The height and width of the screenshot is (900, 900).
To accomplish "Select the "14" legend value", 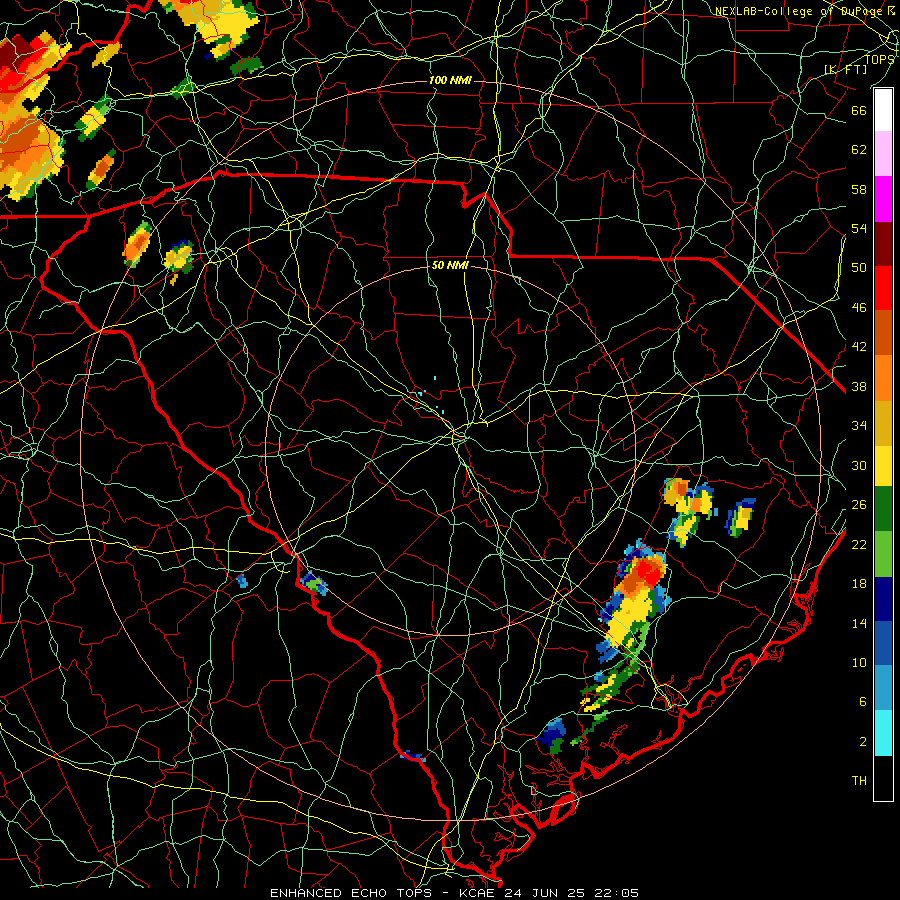I will coord(859,623).
